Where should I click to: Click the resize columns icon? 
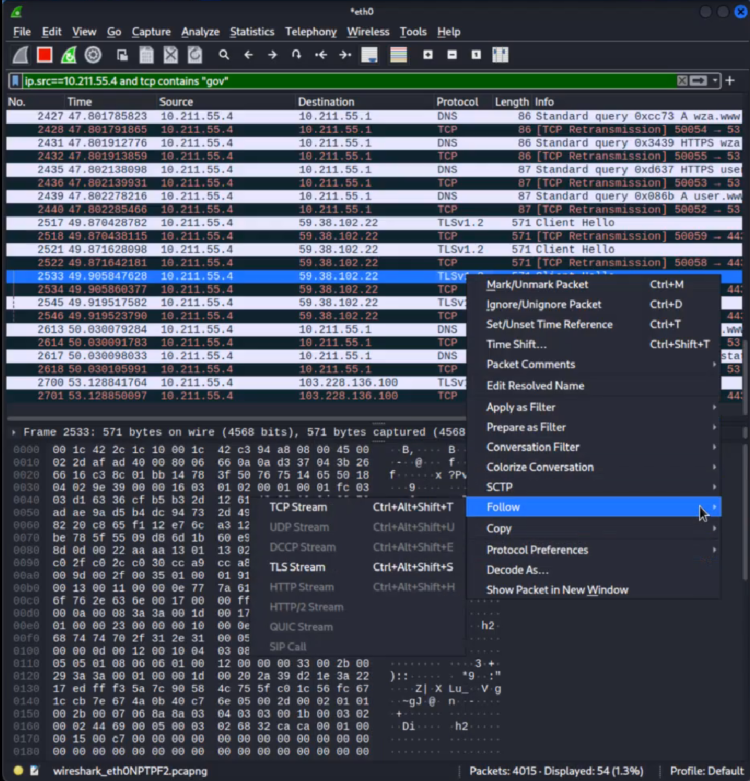click(500, 55)
